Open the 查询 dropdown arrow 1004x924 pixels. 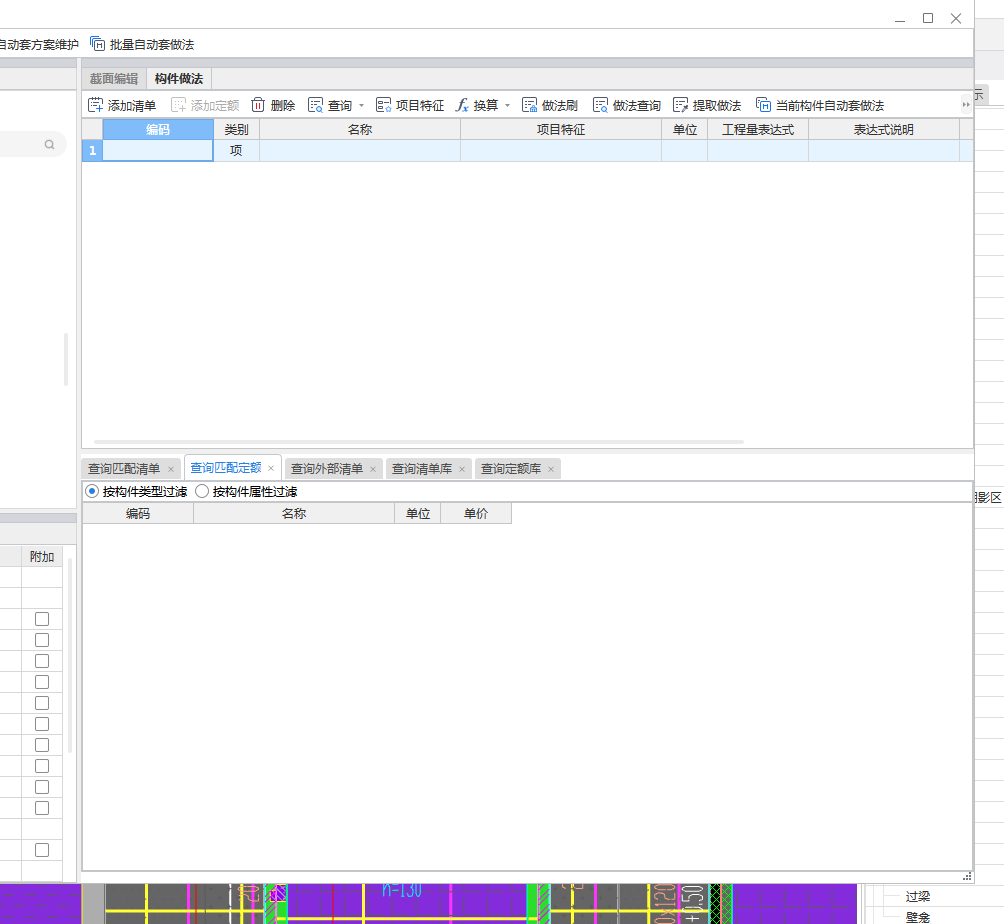coord(362,106)
